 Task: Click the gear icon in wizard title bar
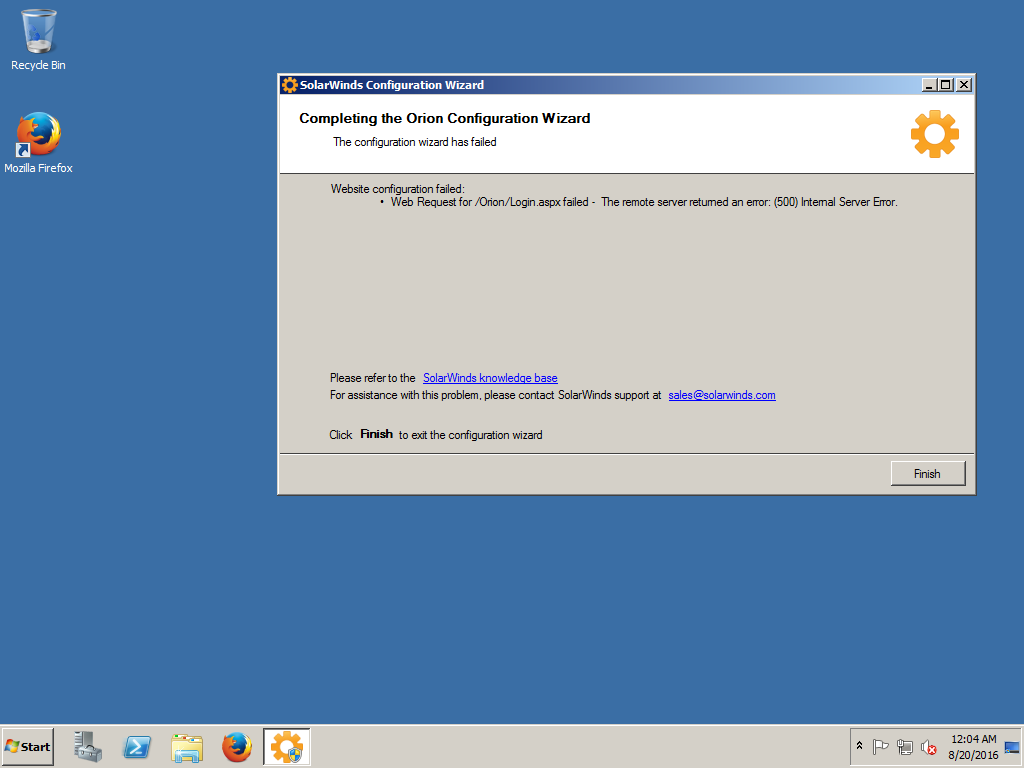point(289,85)
